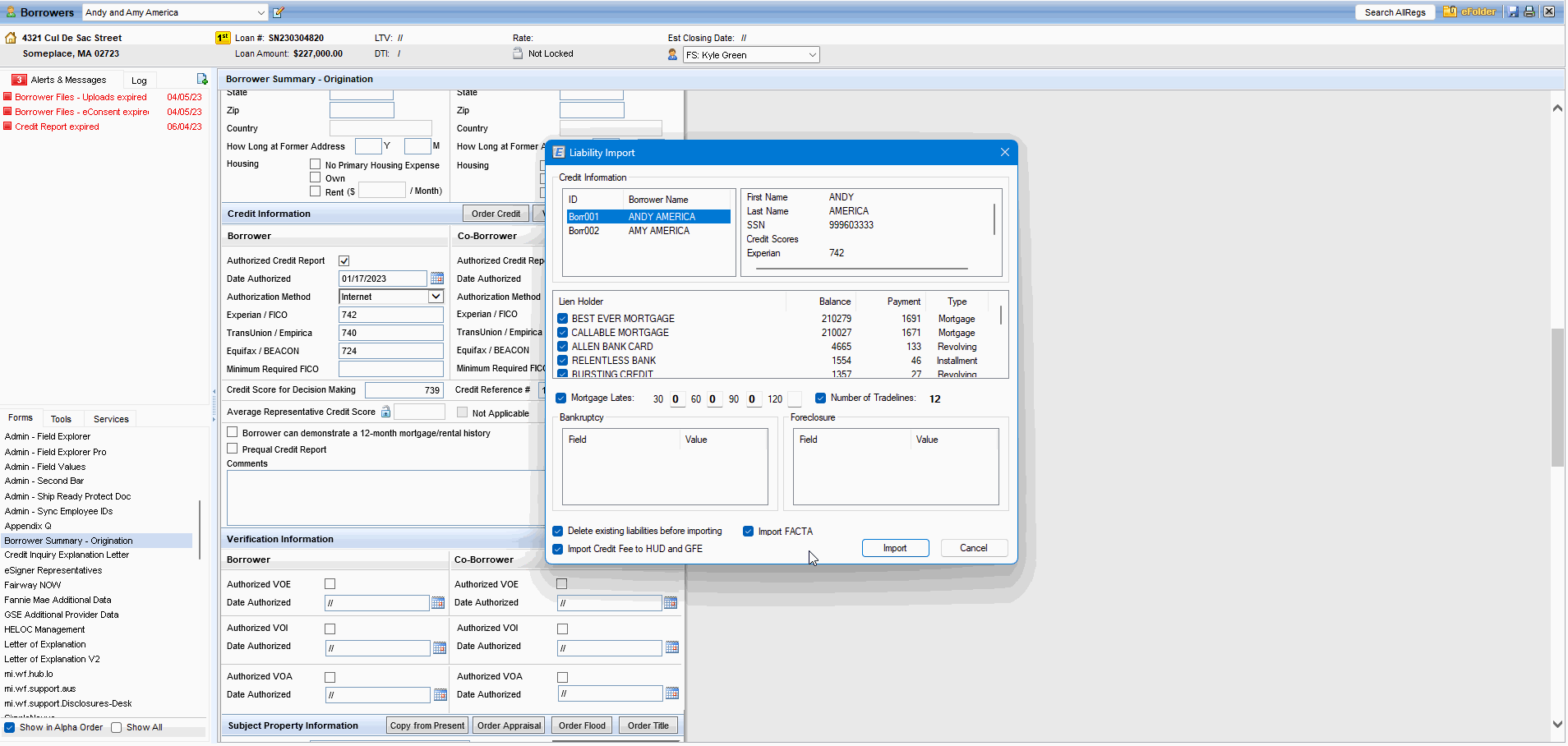Switch to the Tools tab
The image size is (1568, 746).
61,419
